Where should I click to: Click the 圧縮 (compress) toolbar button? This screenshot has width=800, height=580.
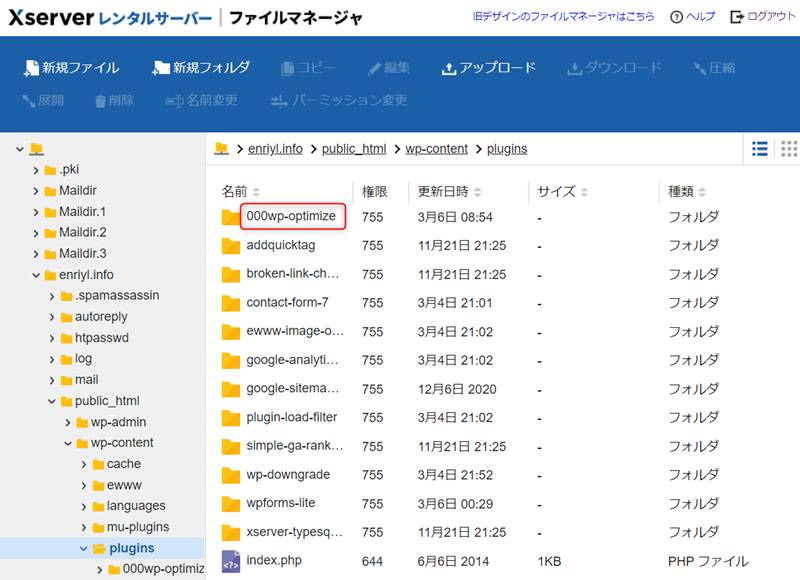(x=714, y=68)
